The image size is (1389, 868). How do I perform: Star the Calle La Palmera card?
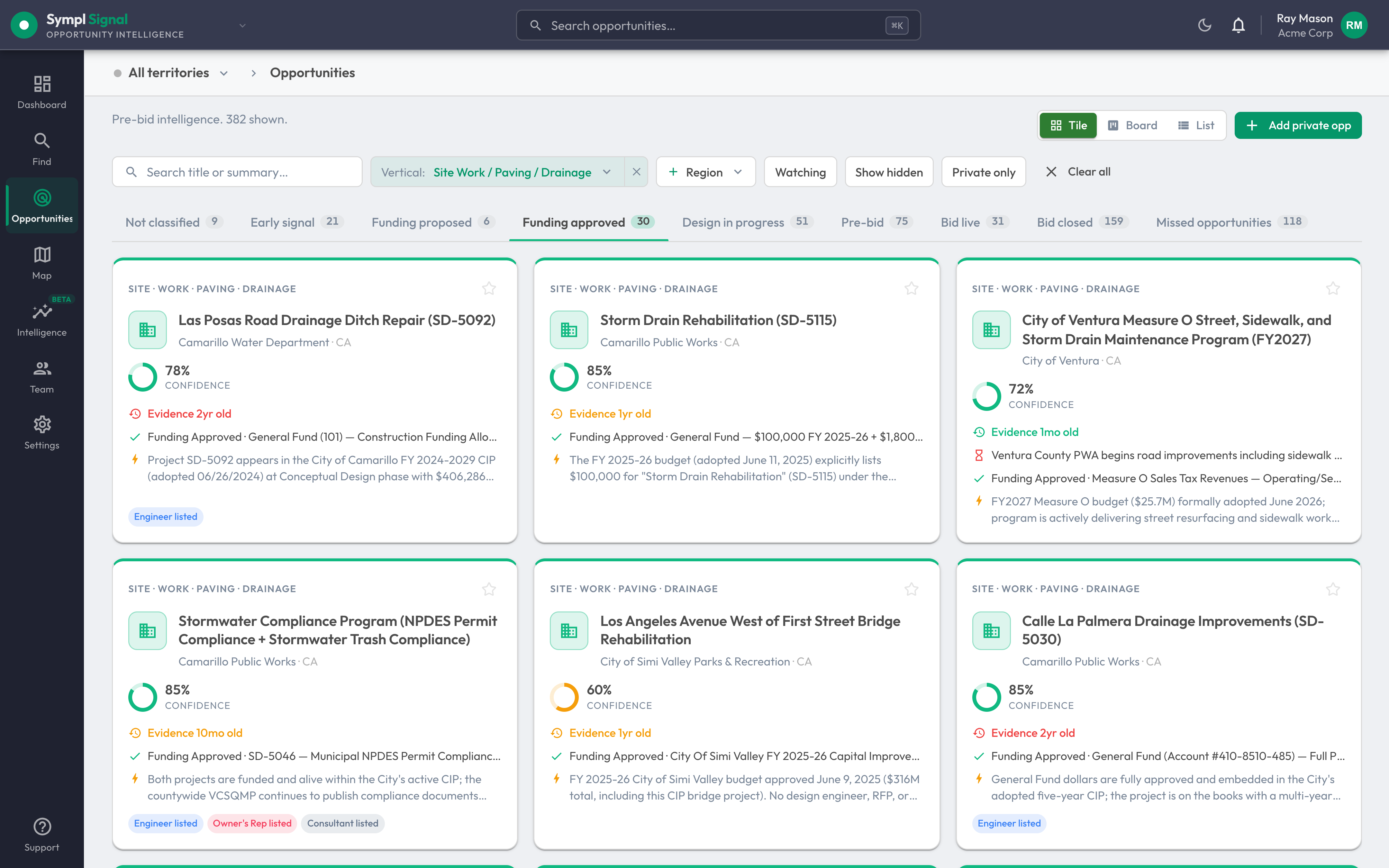coord(1333,589)
